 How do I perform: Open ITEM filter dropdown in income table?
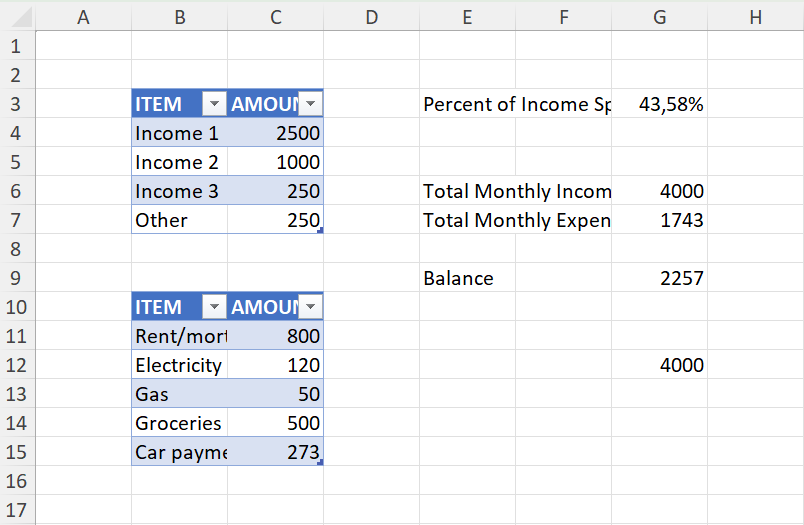(214, 104)
